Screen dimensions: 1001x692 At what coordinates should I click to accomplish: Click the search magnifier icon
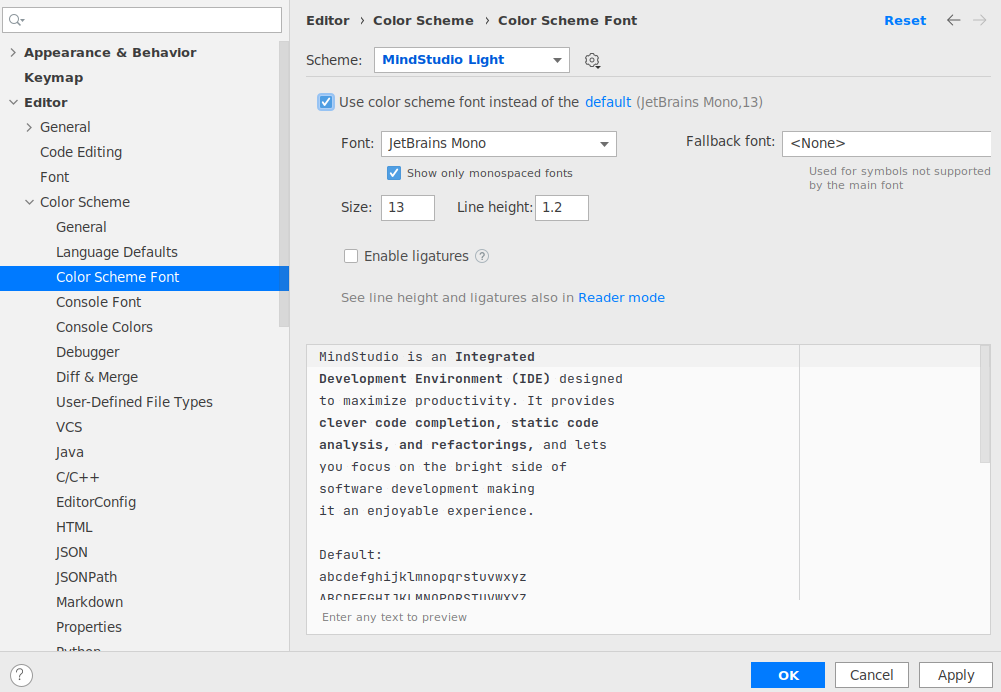[16, 20]
